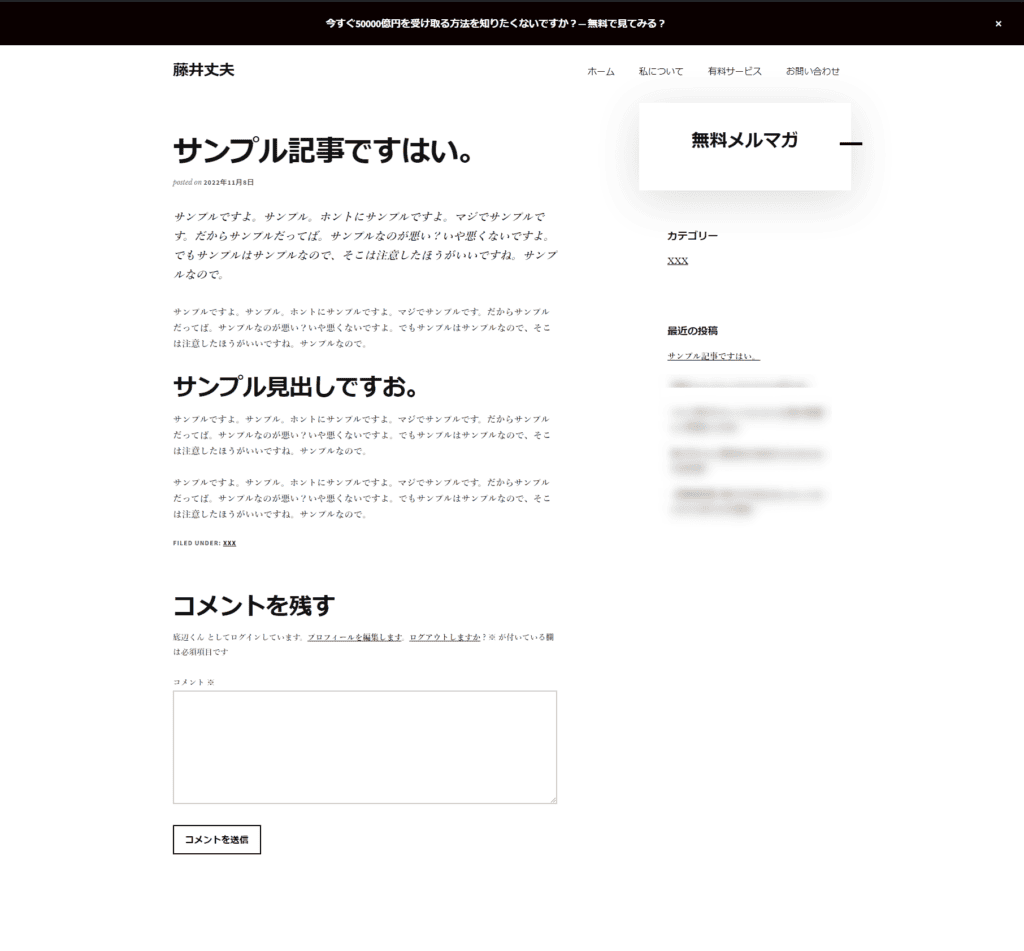
Task: Close the top announcement banner
Action: pos(998,24)
